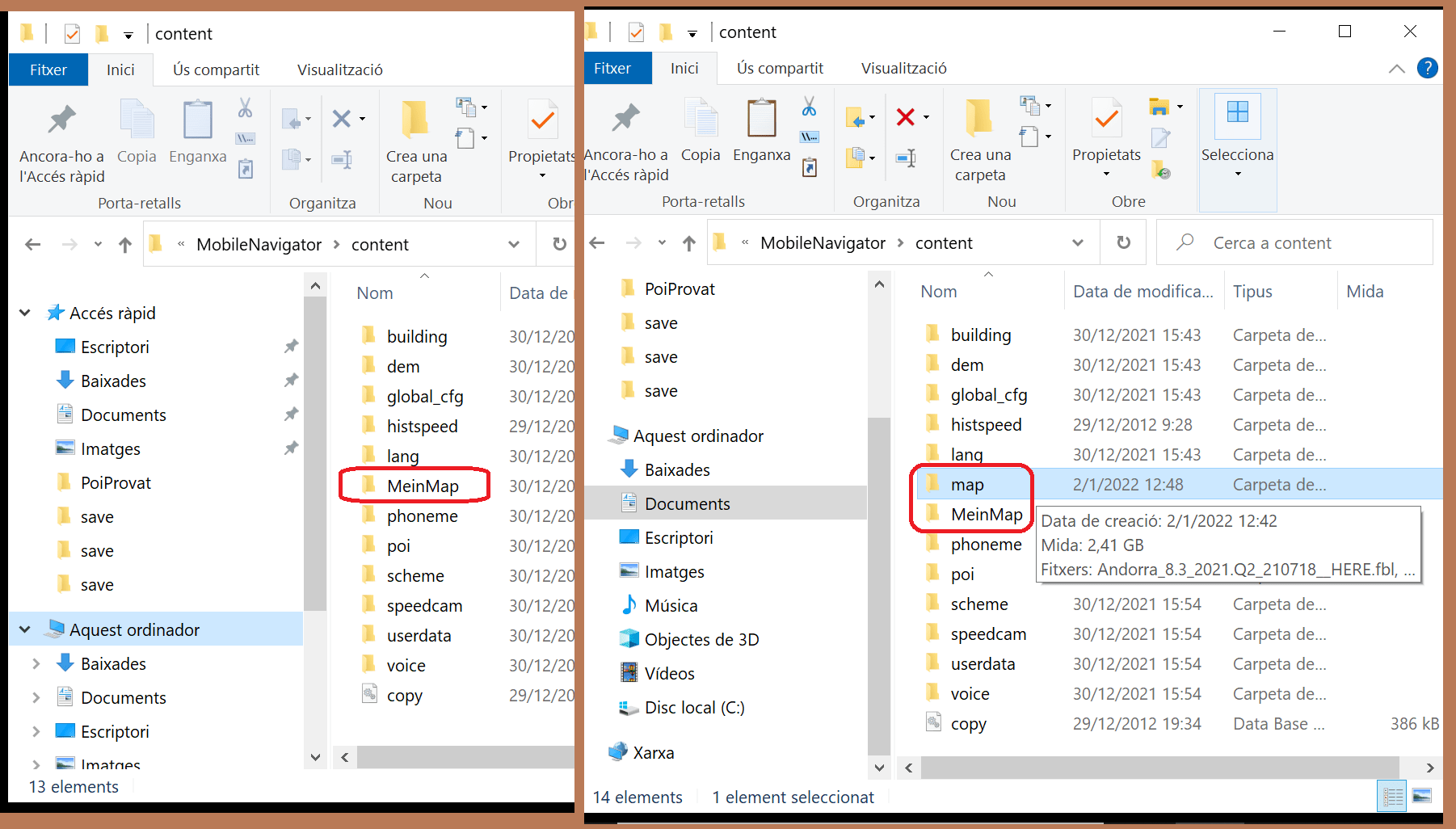The width and height of the screenshot is (1456, 829).
Task: Collapse the Accés ràpid tree node
Action: 25,313
